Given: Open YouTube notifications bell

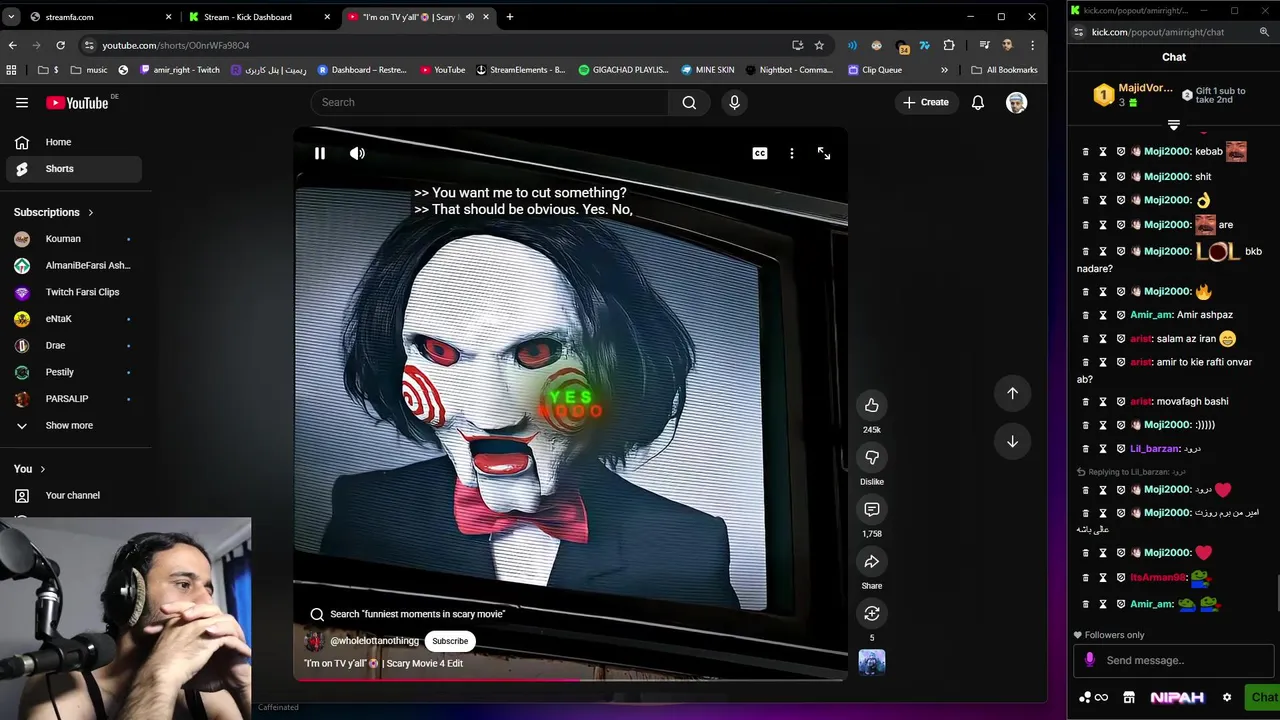Looking at the screenshot, I should pyautogui.click(x=978, y=102).
